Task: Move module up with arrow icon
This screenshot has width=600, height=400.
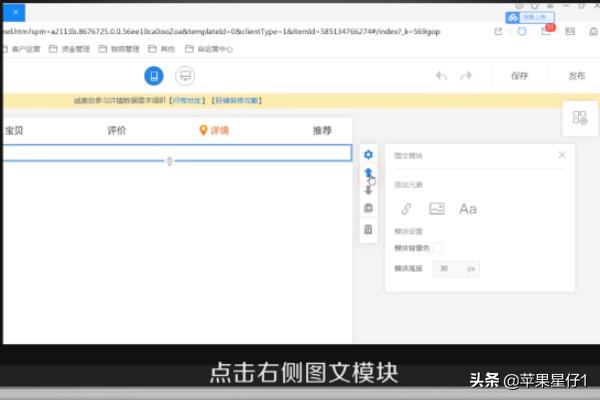Action: [368, 172]
